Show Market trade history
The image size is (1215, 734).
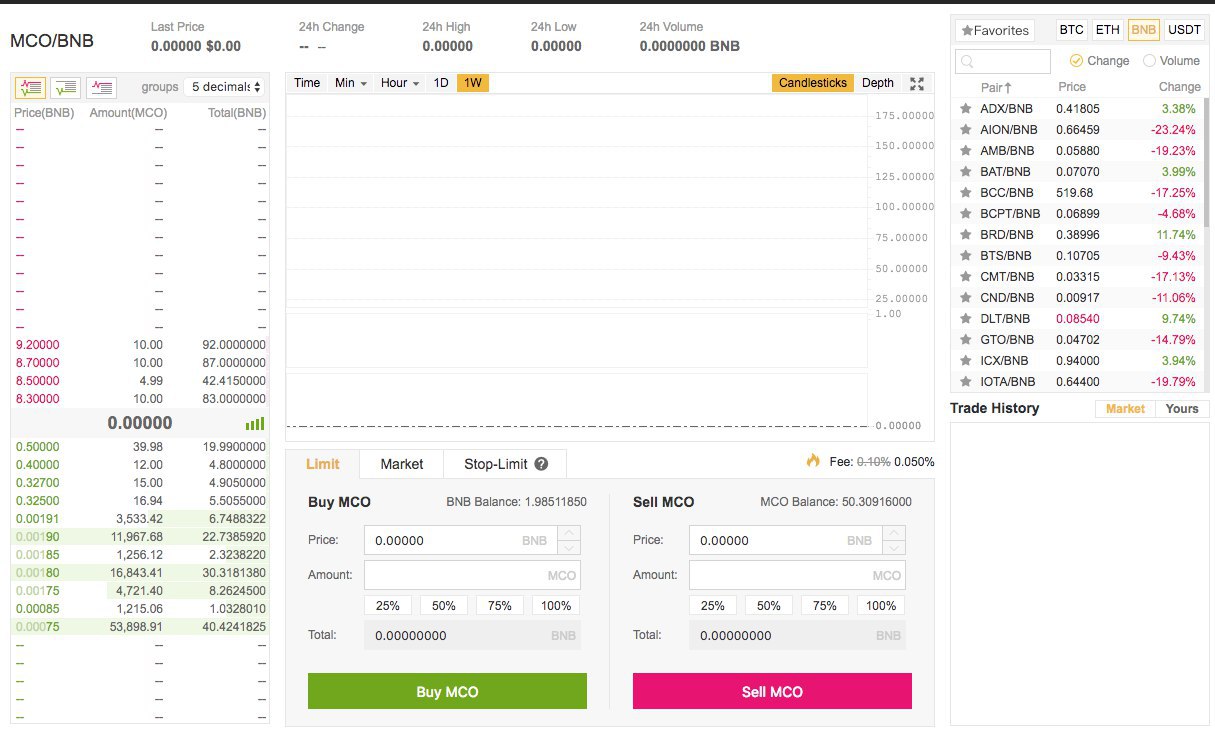pyautogui.click(x=1125, y=408)
